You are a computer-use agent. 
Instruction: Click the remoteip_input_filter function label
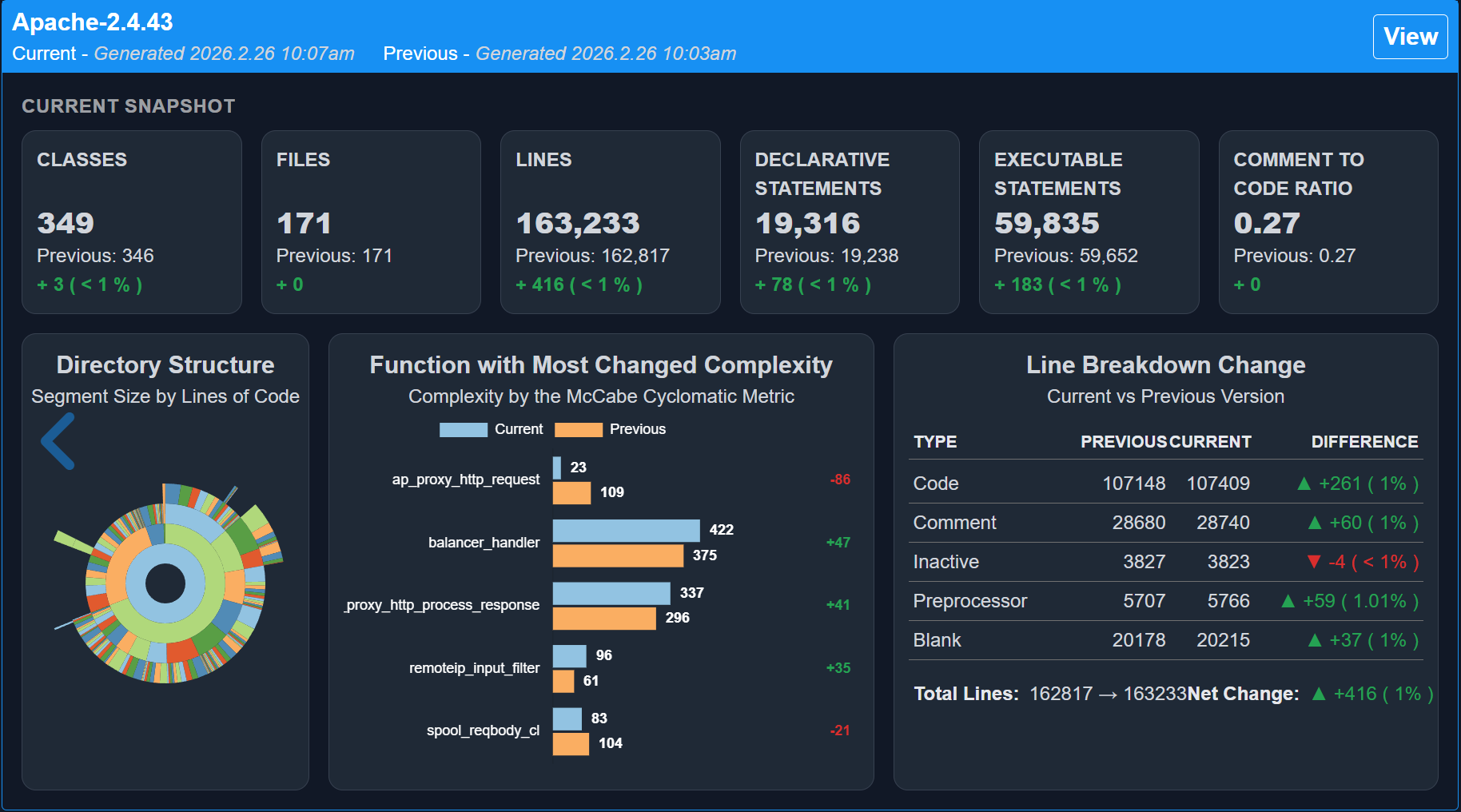click(x=474, y=668)
